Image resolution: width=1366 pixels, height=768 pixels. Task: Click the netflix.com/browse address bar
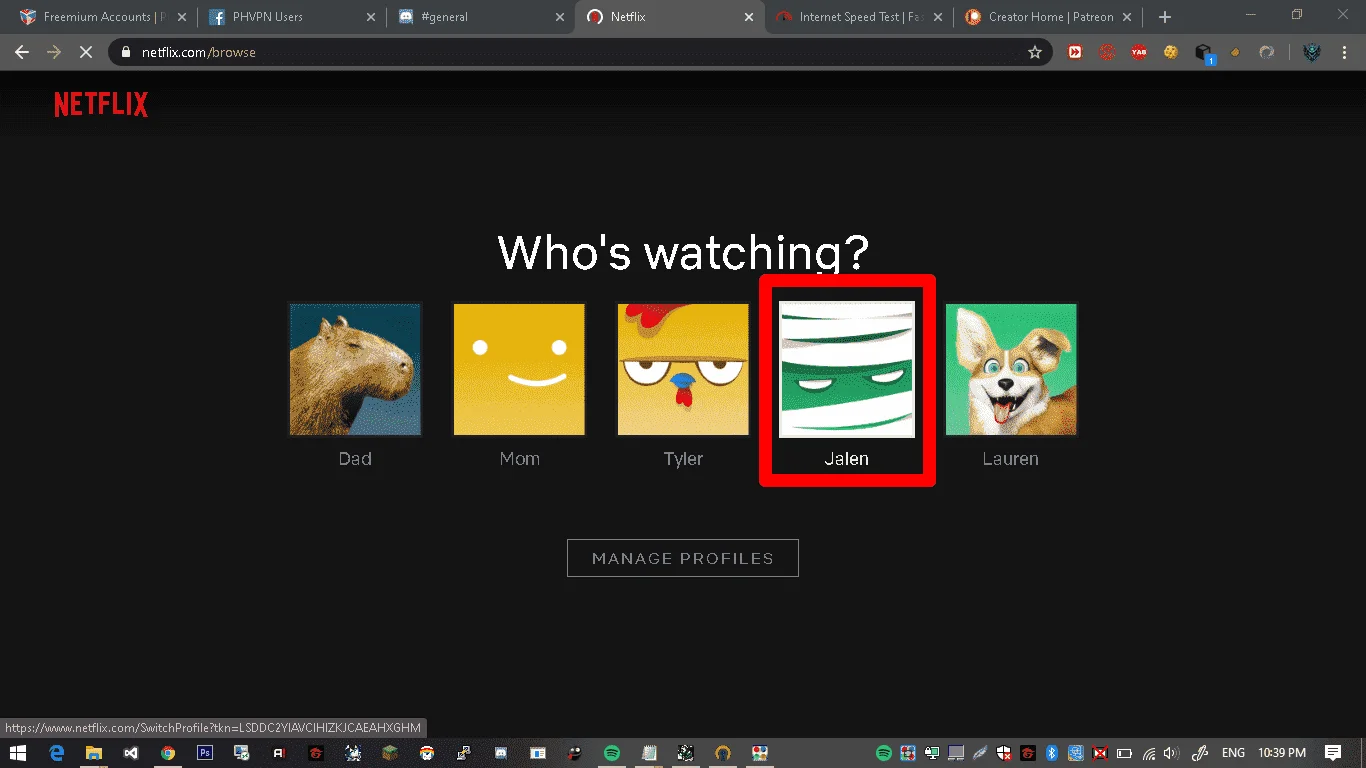(x=580, y=52)
